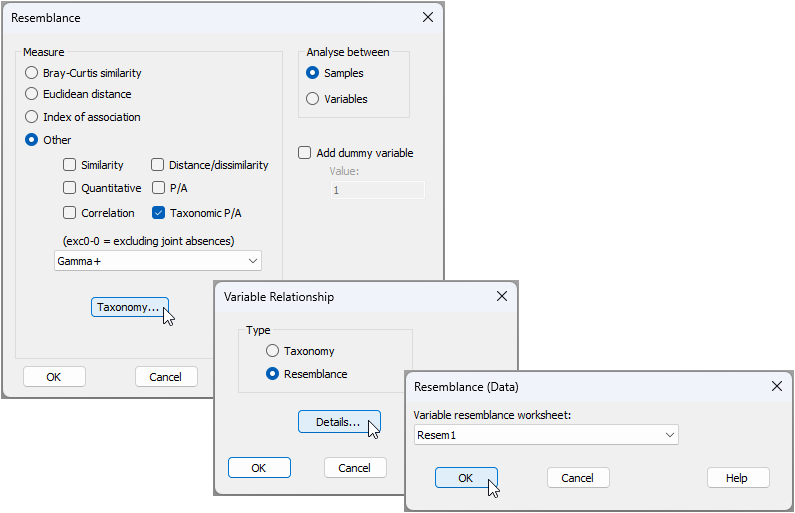
Task: Open Details... in Variable Relationship
Action: 338,422
